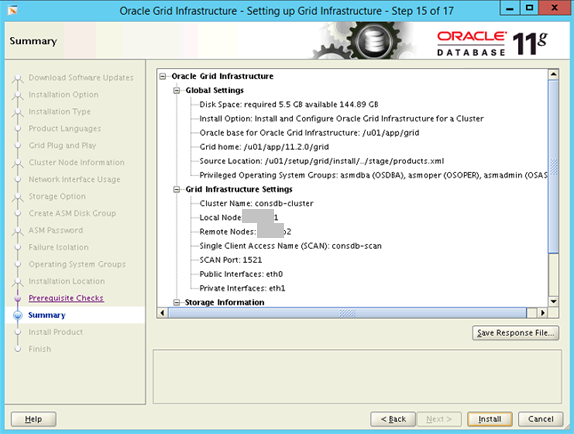Click Public Interfaces eth0 row
574x434 pixels.
(x=241, y=274)
